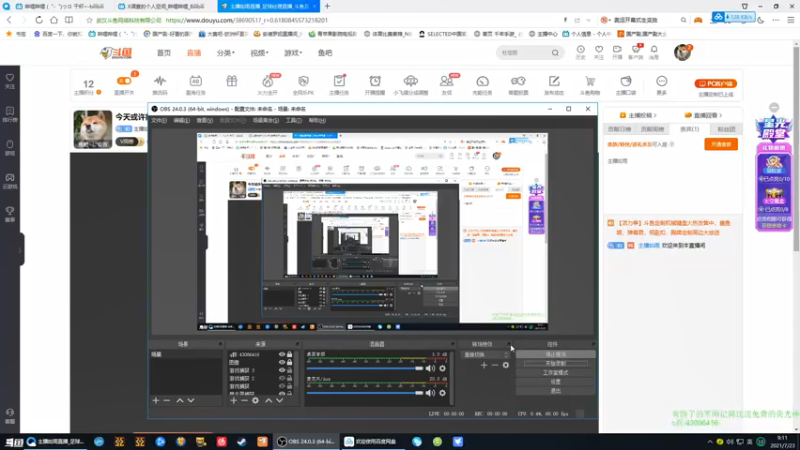The image size is (800, 450).
Task: Toggle visibility eye of 图像 source
Action: tap(282, 362)
